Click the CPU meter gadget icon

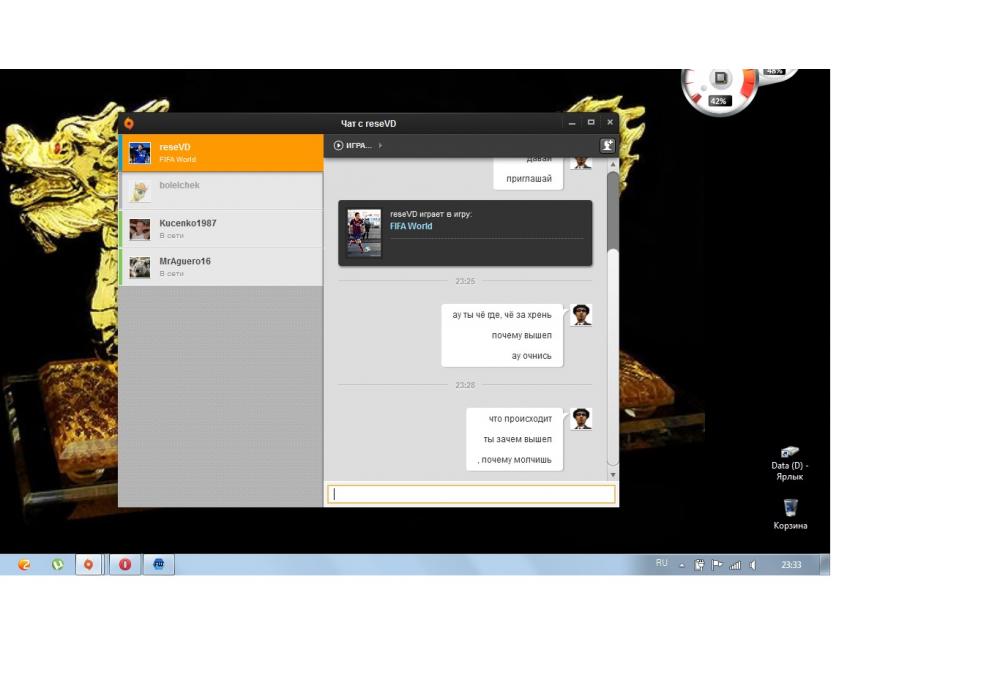pos(719,80)
